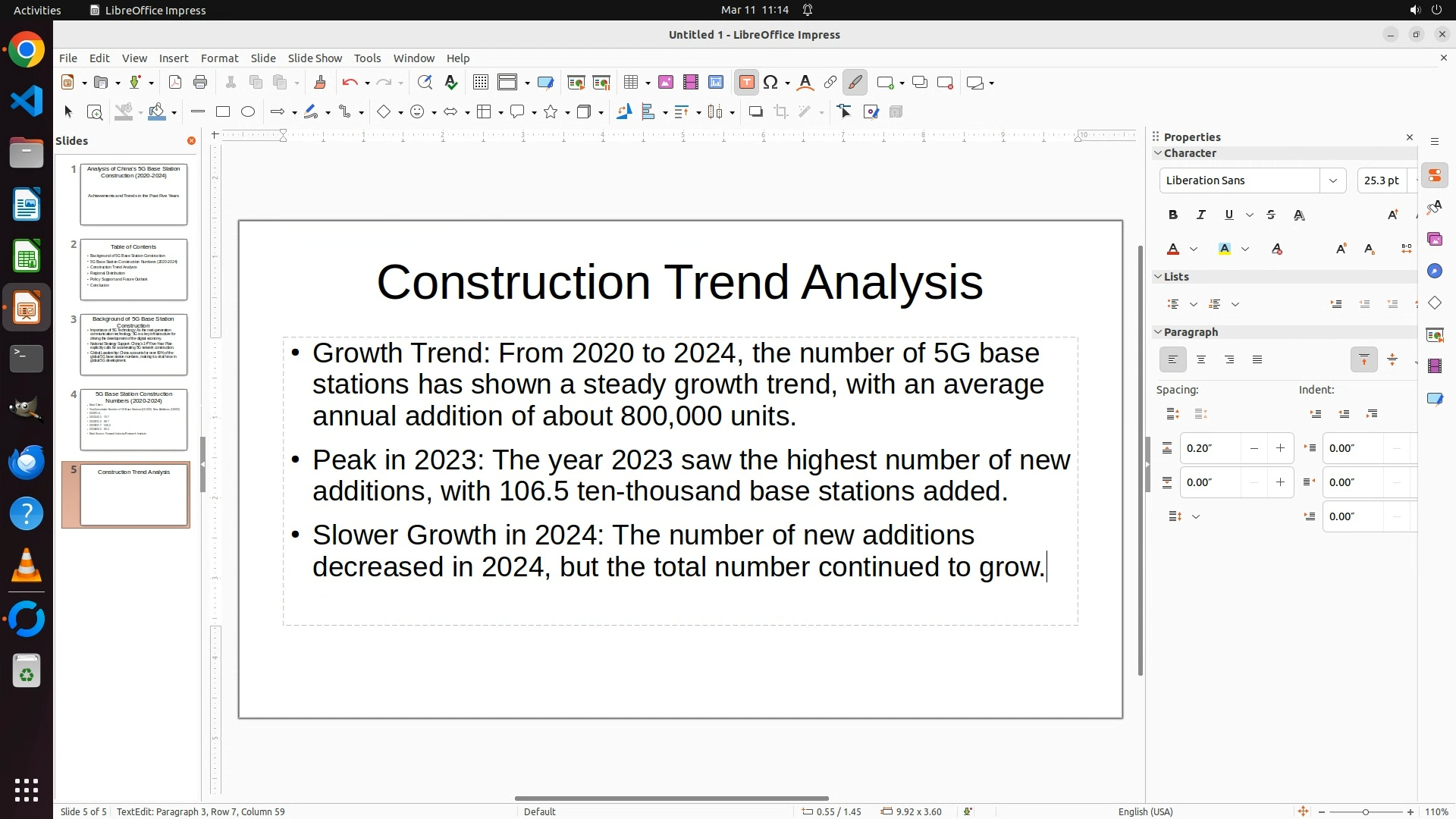Toggle Italic in the Properties sidebar
Screen dimensions: 1456x819
(x=1201, y=215)
